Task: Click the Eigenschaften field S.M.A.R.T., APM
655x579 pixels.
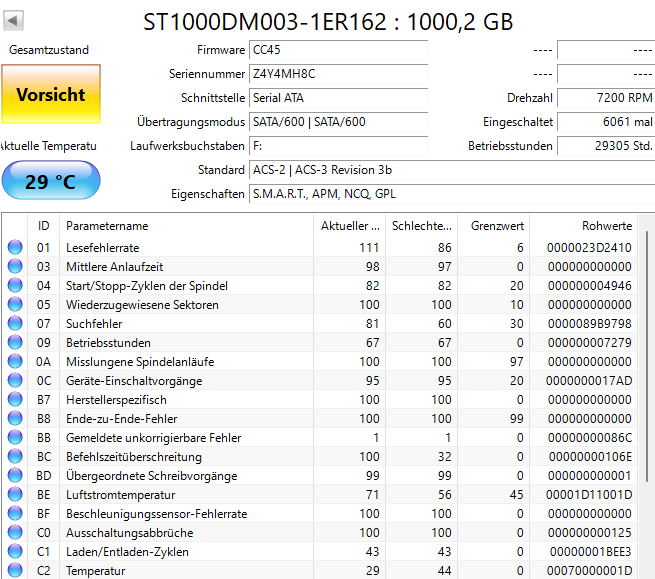Action: click(x=452, y=194)
